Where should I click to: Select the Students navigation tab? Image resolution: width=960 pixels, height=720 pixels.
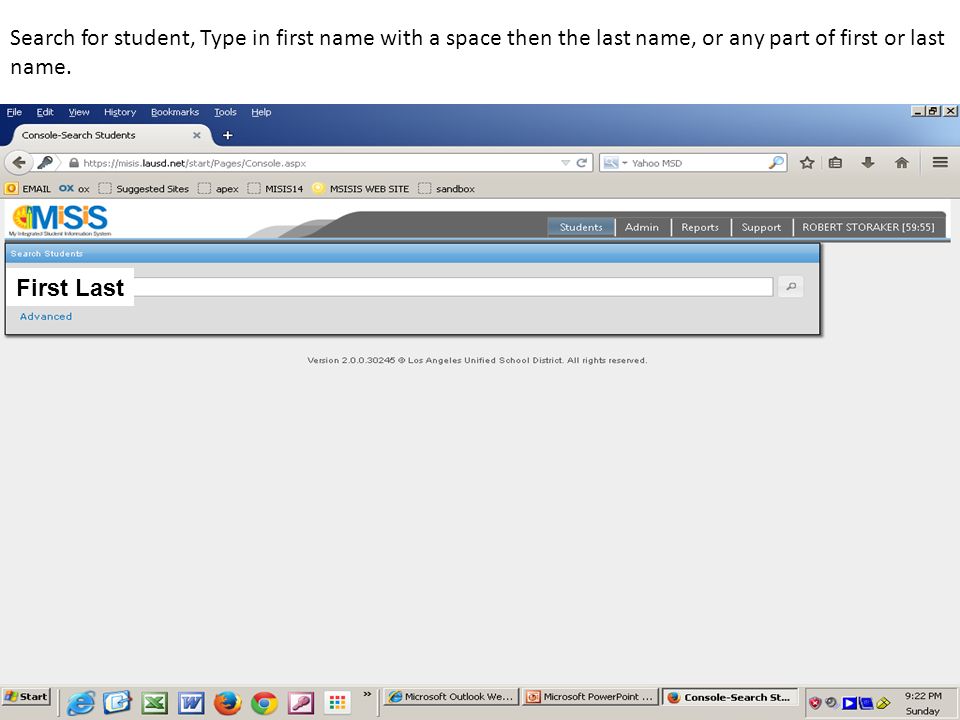[x=581, y=227]
